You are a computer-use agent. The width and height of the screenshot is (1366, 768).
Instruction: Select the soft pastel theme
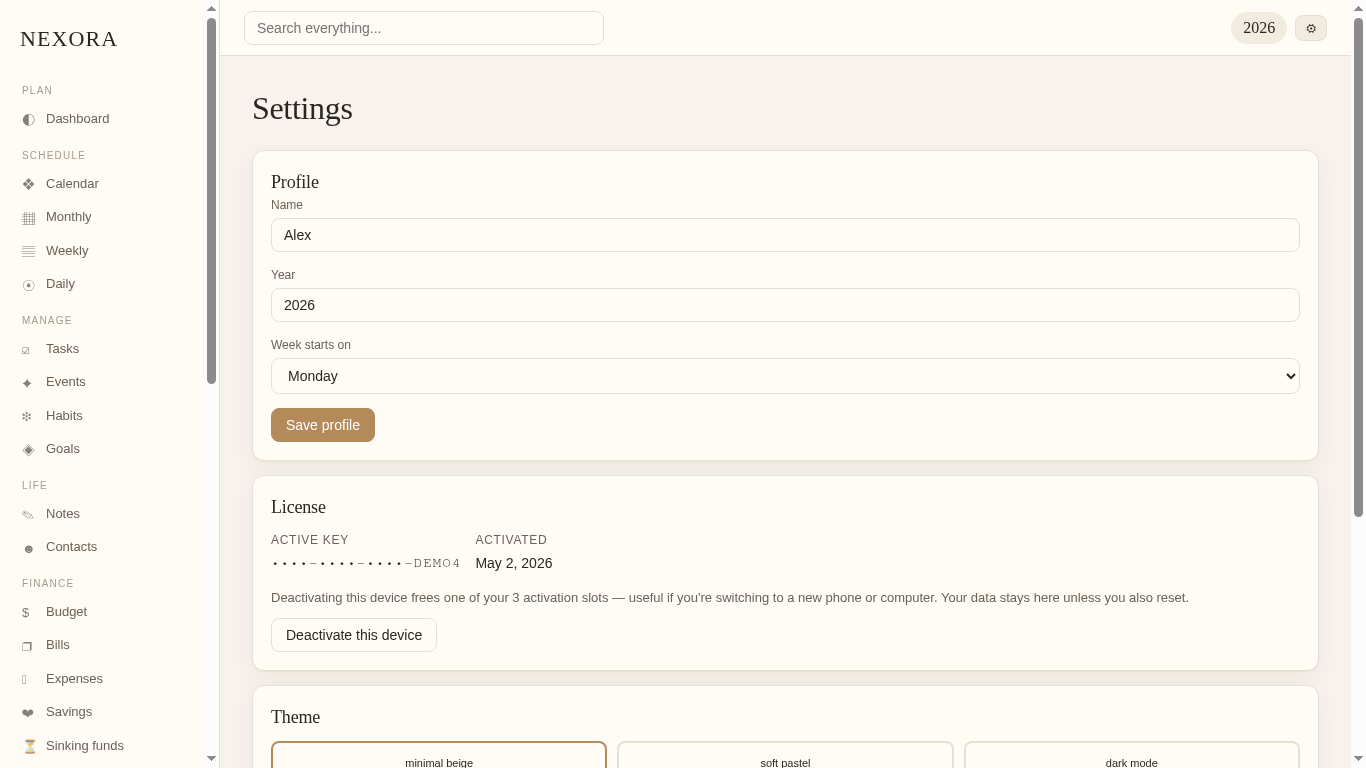[x=785, y=756]
